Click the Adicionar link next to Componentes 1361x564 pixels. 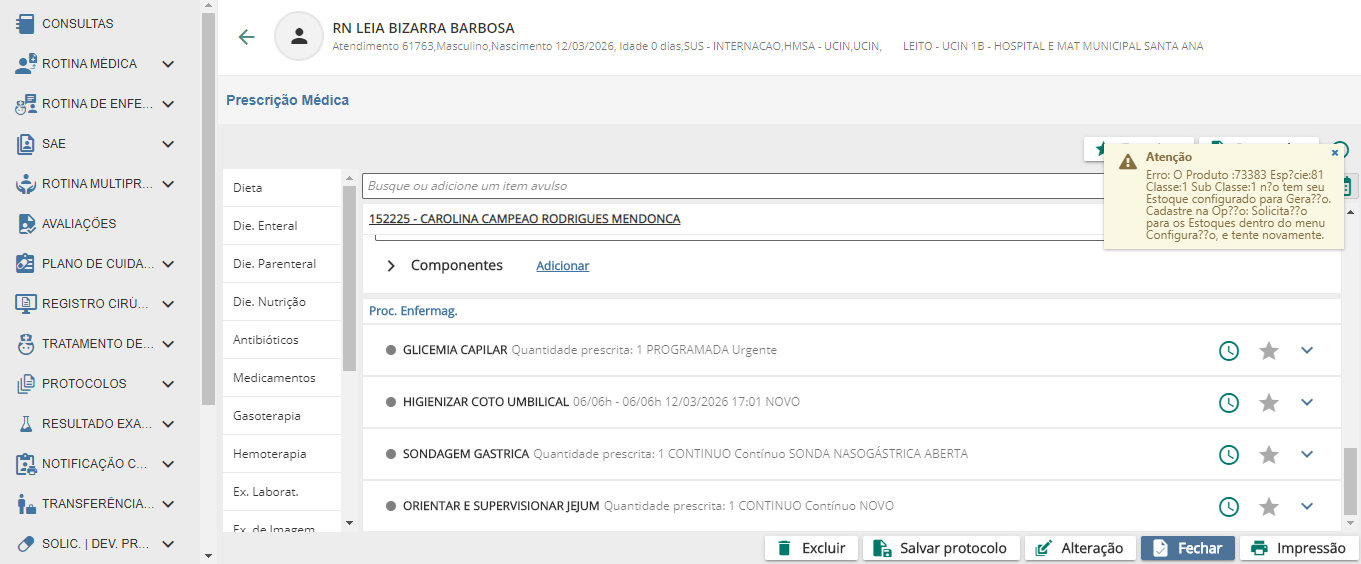coord(562,266)
